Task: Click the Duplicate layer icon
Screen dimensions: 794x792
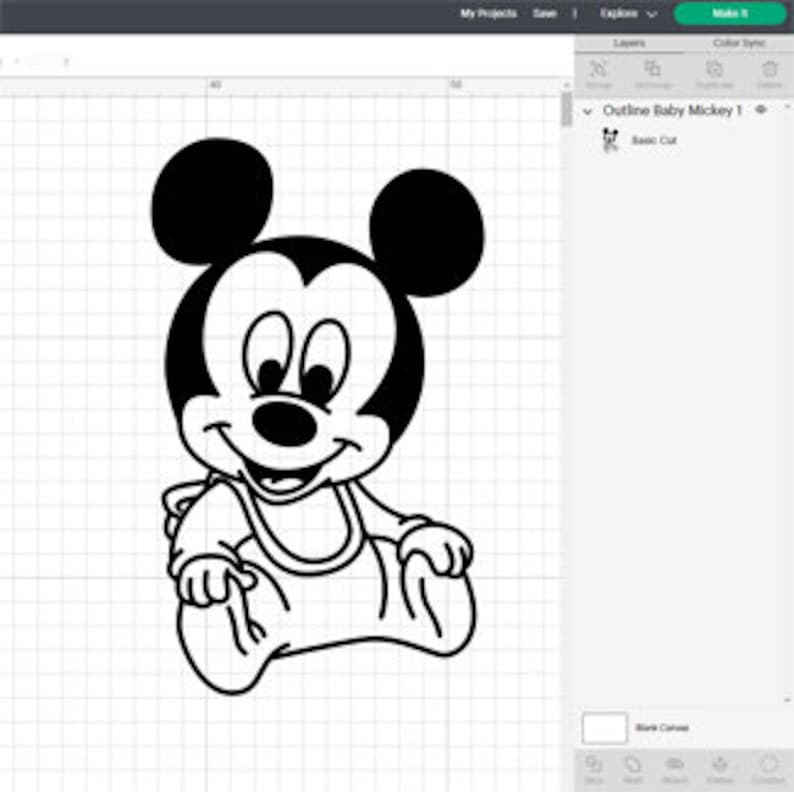Action: click(x=714, y=72)
